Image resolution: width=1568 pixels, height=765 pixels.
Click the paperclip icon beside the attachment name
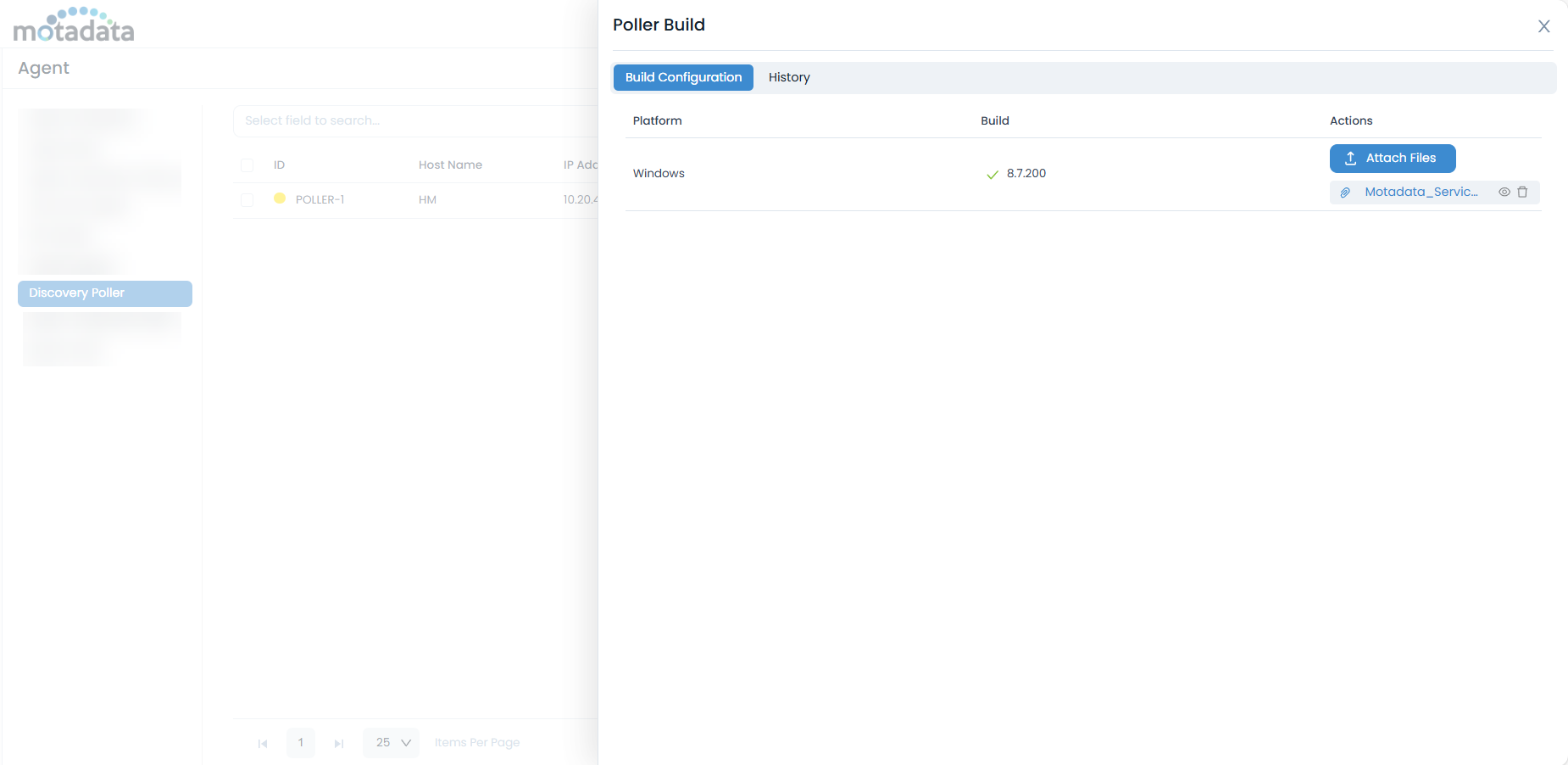(x=1345, y=192)
